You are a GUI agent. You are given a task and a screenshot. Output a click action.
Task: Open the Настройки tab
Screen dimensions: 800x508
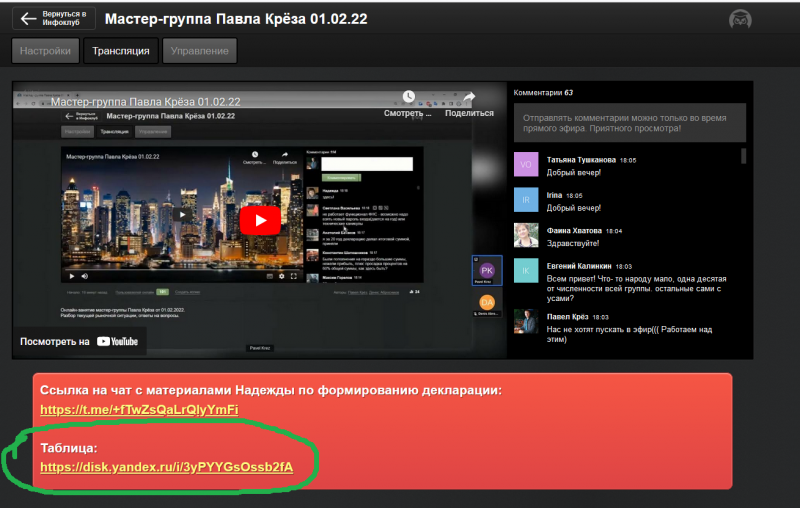(45, 51)
